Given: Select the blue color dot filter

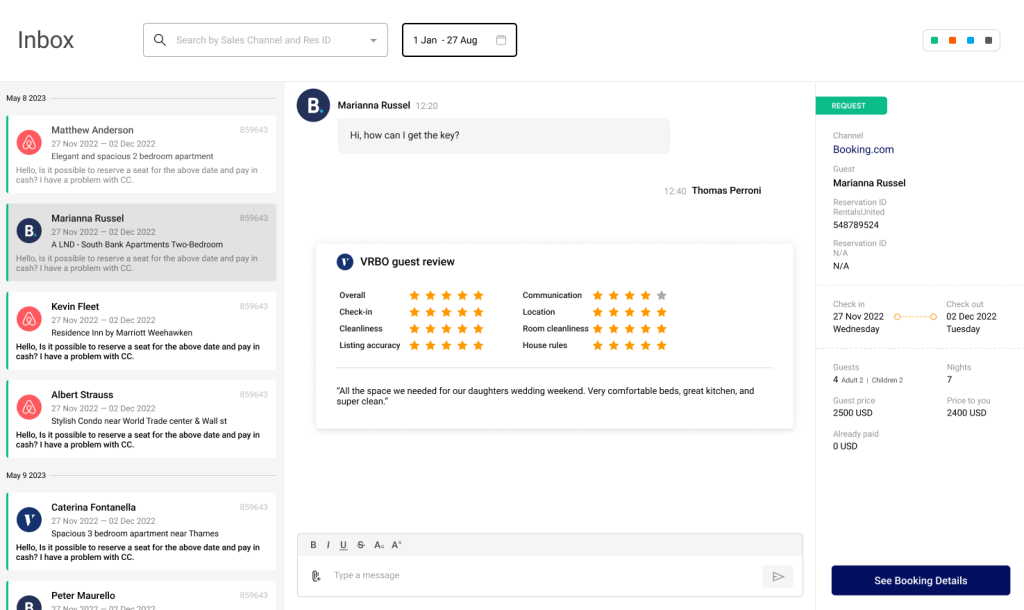Looking at the screenshot, I should tap(970, 40).
